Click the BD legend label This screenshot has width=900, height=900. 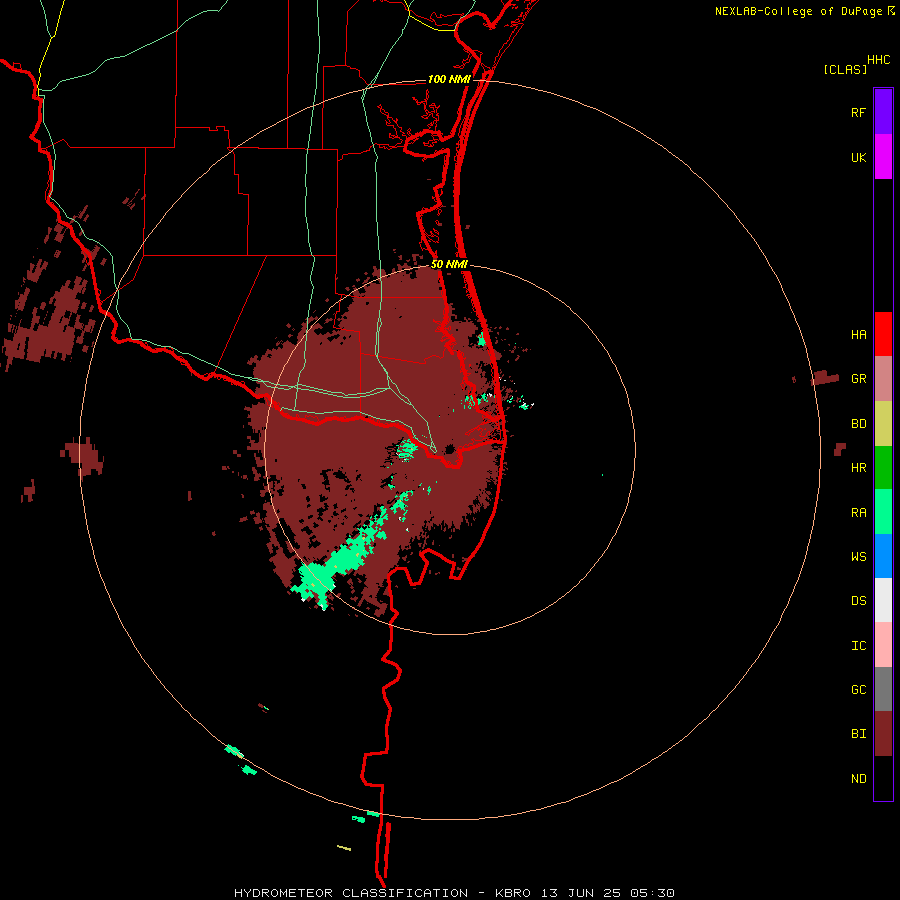pos(859,424)
